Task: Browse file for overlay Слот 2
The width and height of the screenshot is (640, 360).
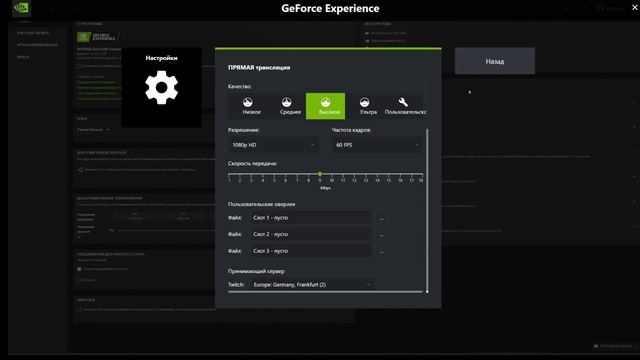Action: [x=382, y=235]
